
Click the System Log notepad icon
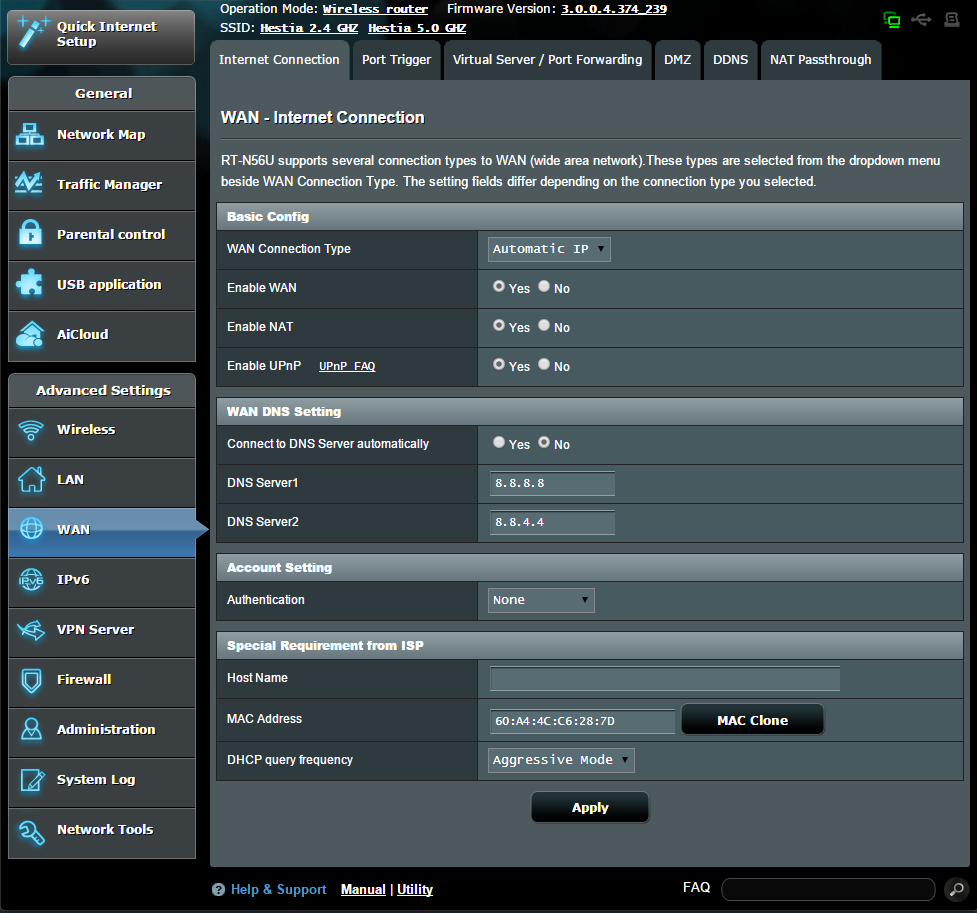(32, 780)
